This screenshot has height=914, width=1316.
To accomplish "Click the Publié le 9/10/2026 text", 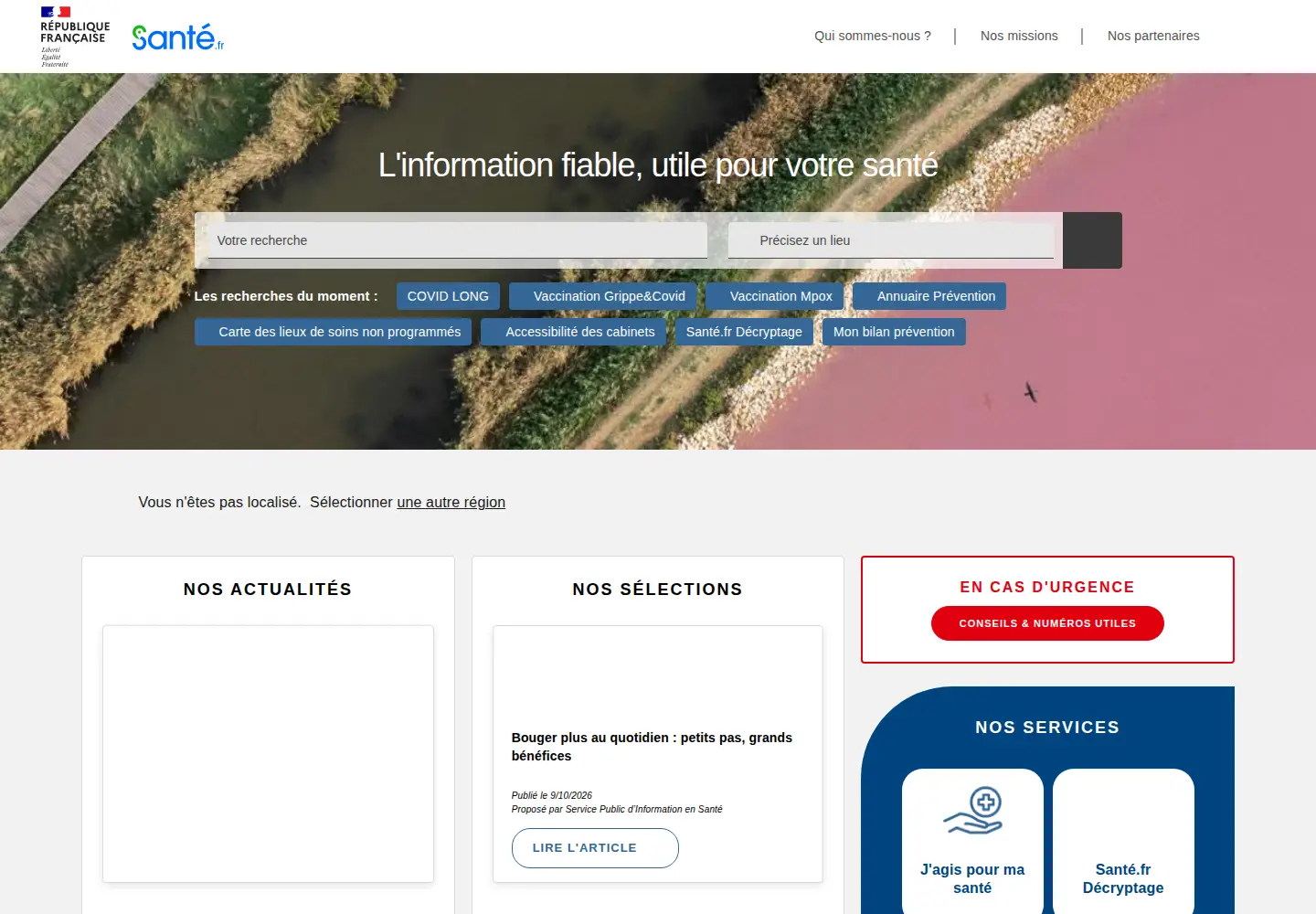I will [x=552, y=795].
